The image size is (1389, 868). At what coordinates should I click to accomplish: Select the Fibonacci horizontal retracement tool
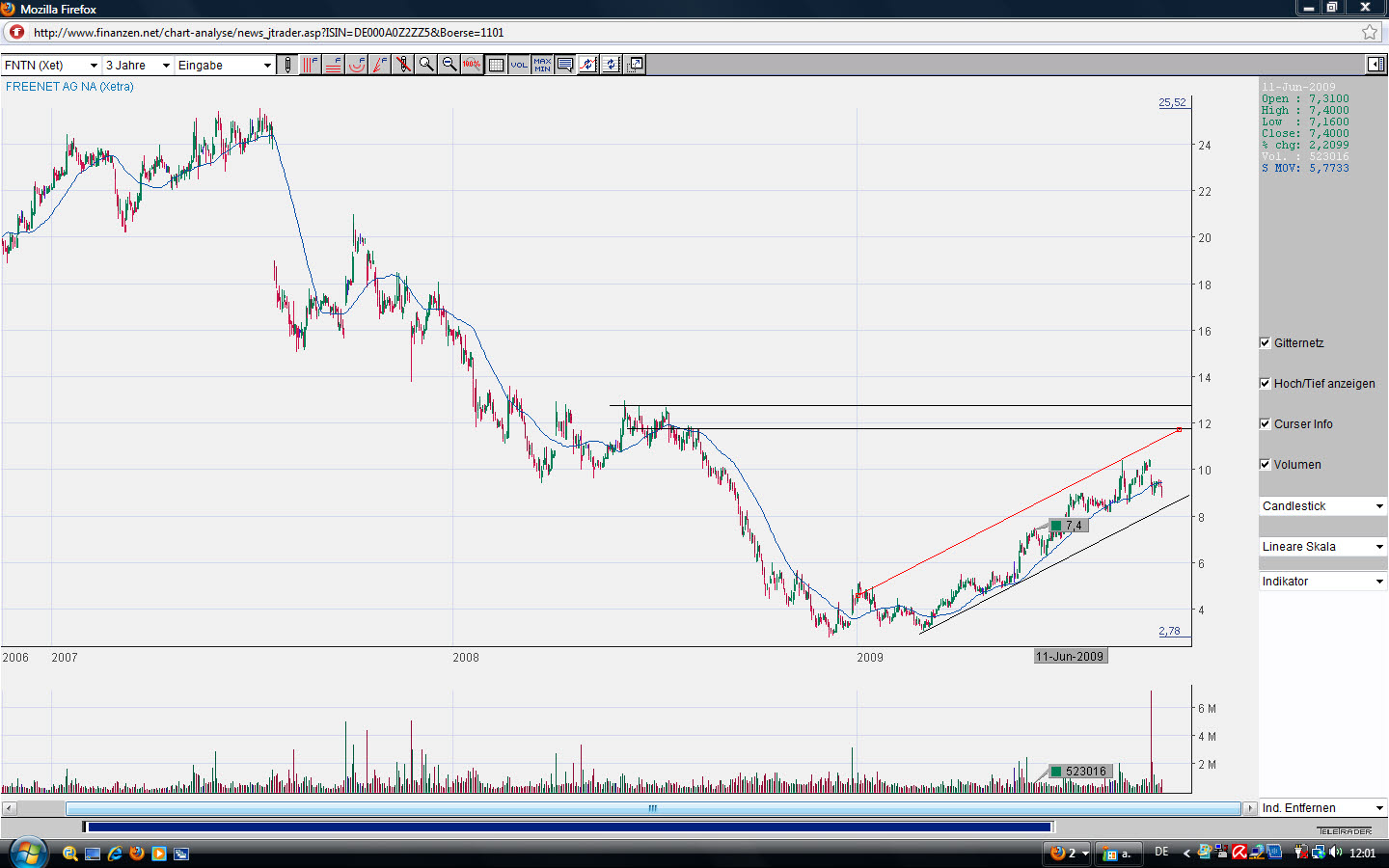334,65
